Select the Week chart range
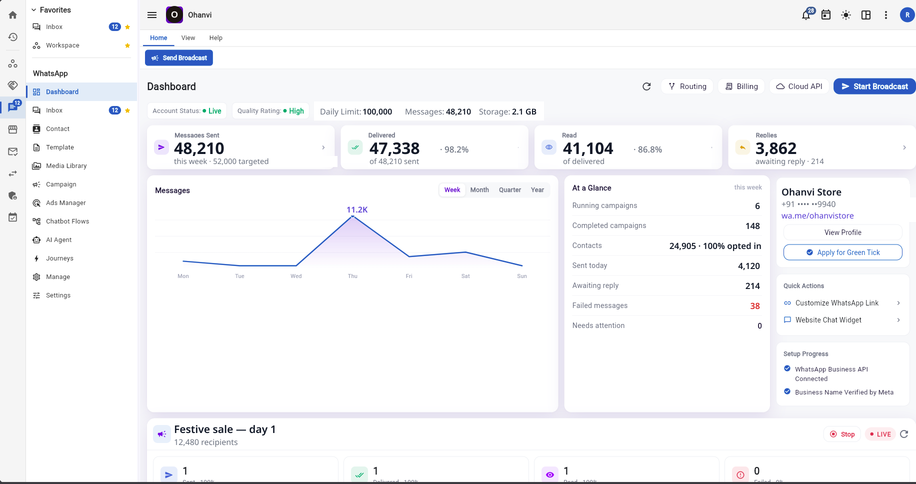Viewport: 916px width, 484px height. [452, 190]
